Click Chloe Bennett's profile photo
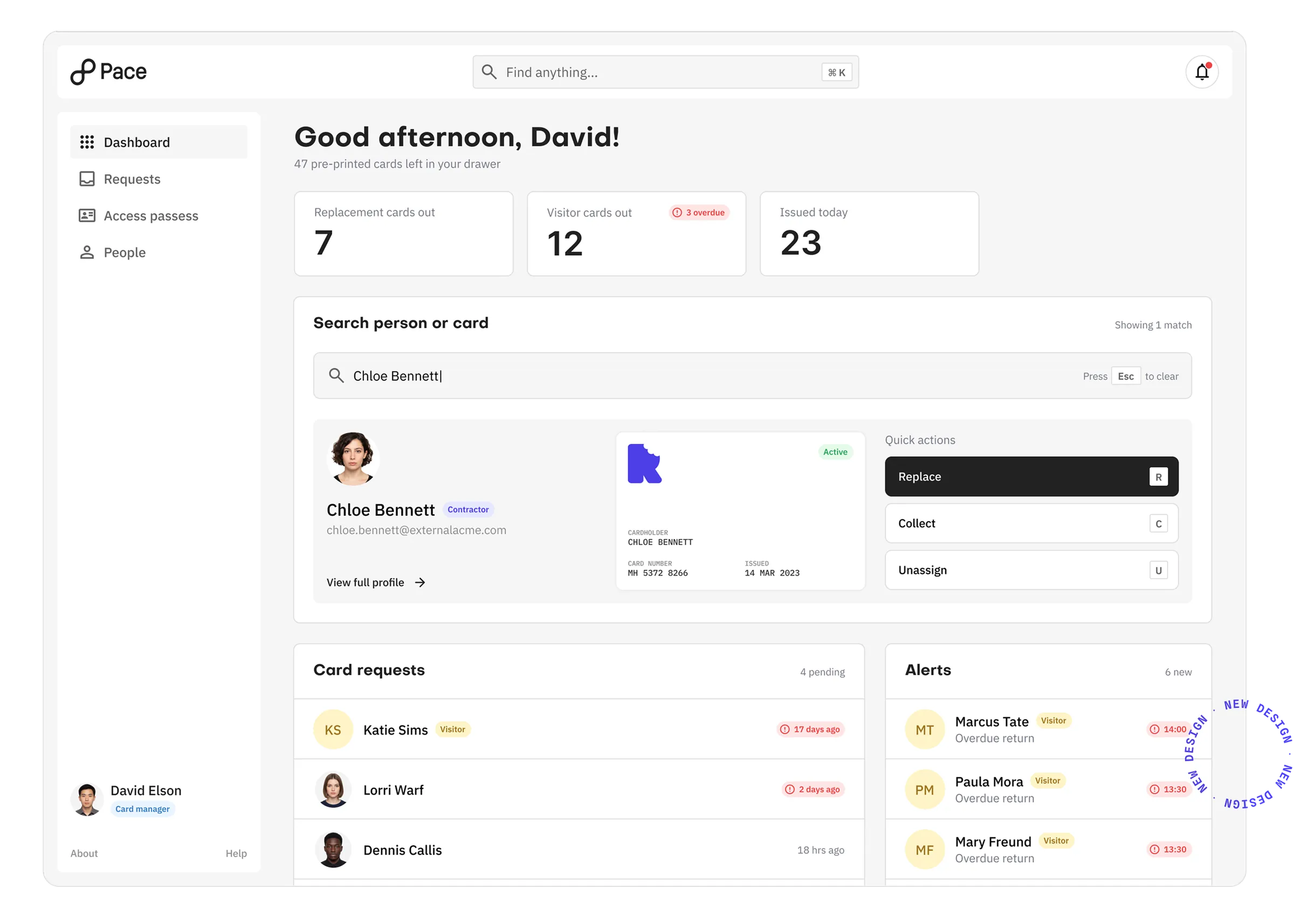The height and width of the screenshot is (924, 1294). [x=353, y=459]
